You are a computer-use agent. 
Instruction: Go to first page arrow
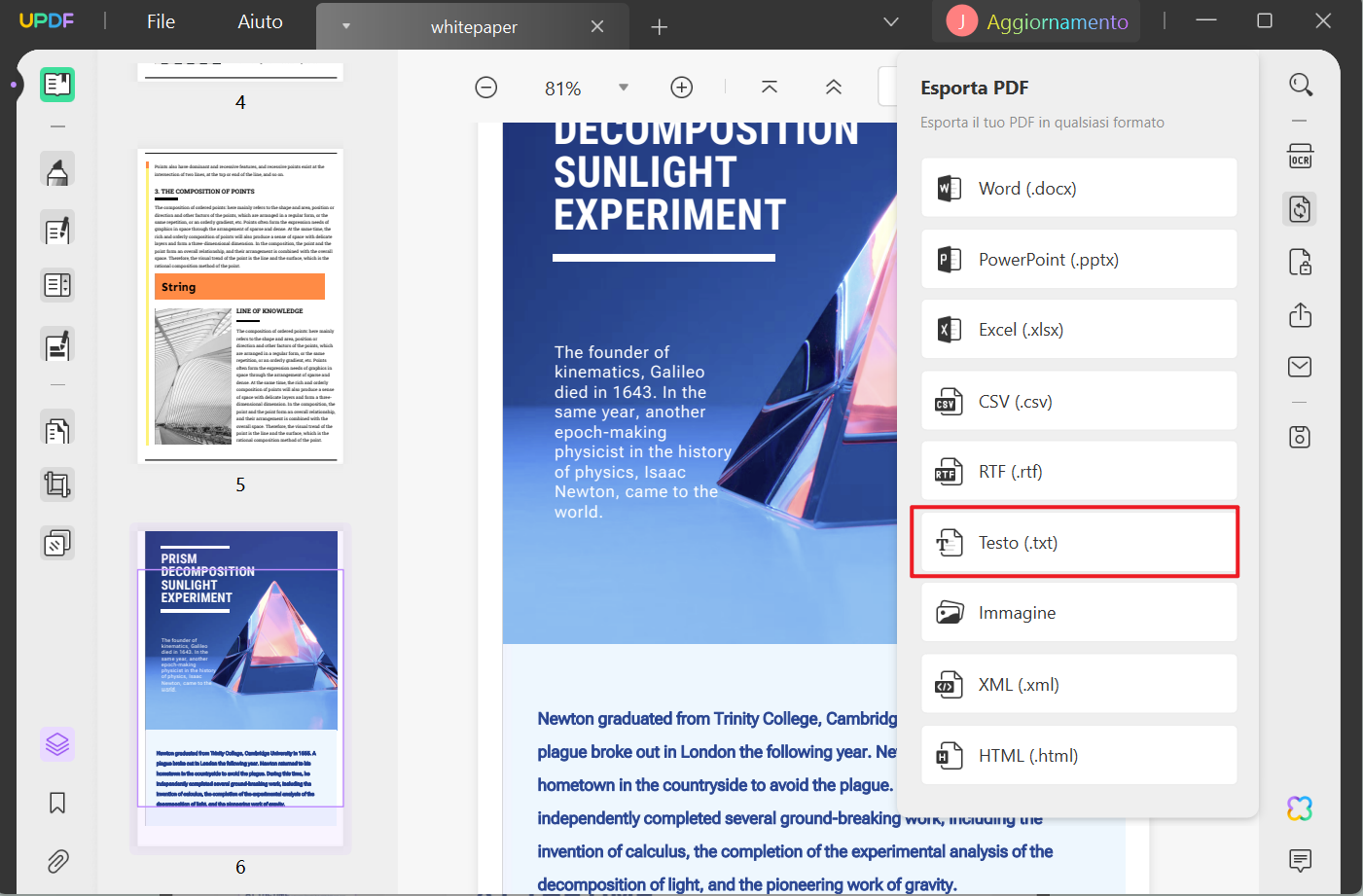point(770,88)
